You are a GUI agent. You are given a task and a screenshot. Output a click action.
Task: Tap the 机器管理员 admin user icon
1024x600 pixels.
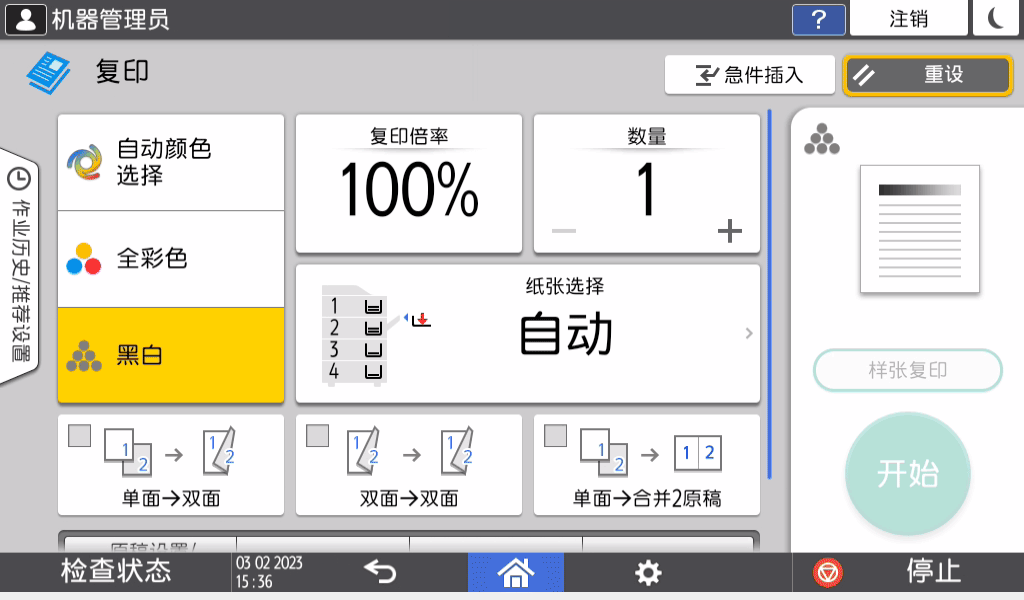(25, 18)
